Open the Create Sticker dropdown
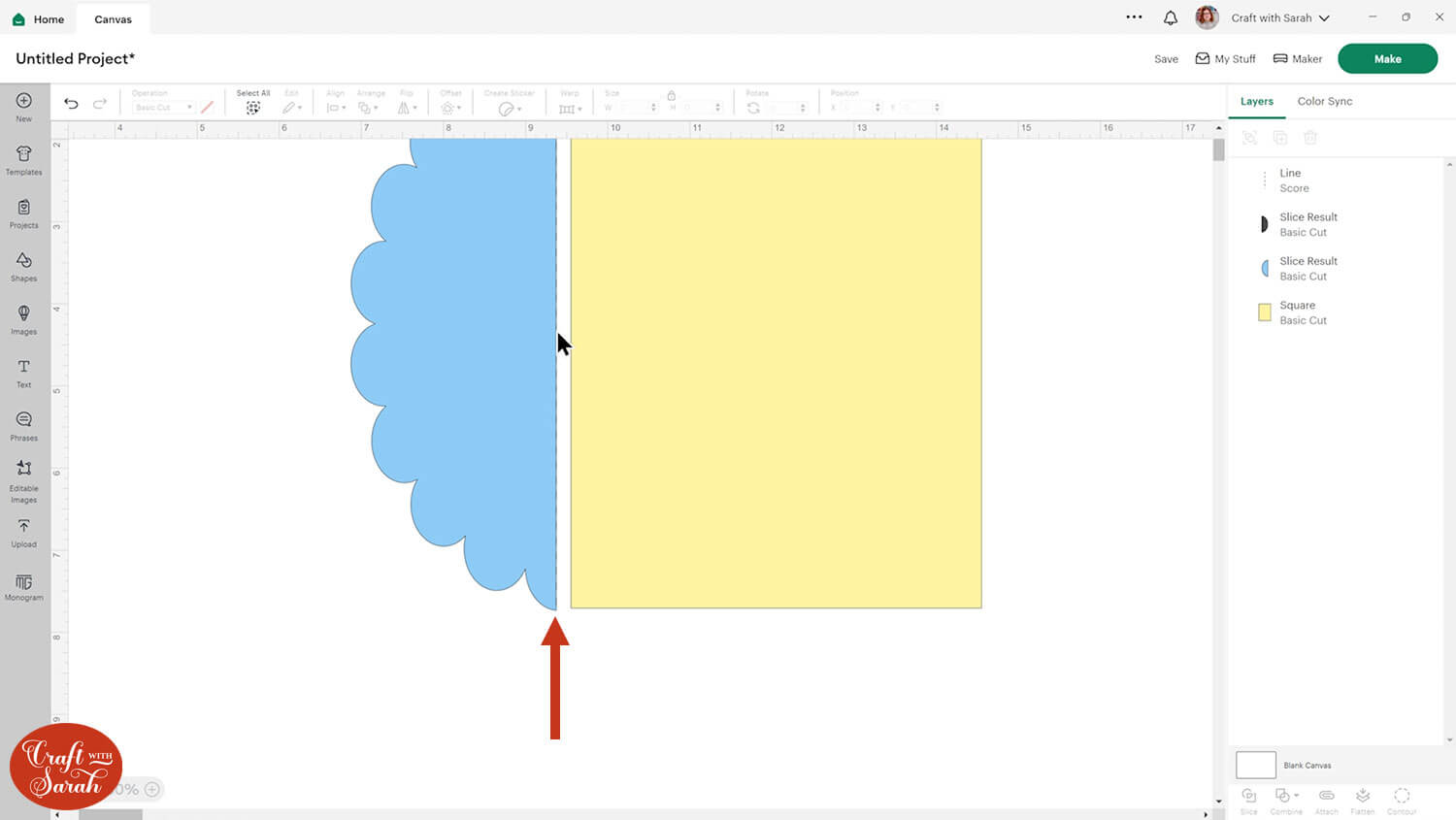The width and height of the screenshot is (1456, 820). (x=510, y=109)
